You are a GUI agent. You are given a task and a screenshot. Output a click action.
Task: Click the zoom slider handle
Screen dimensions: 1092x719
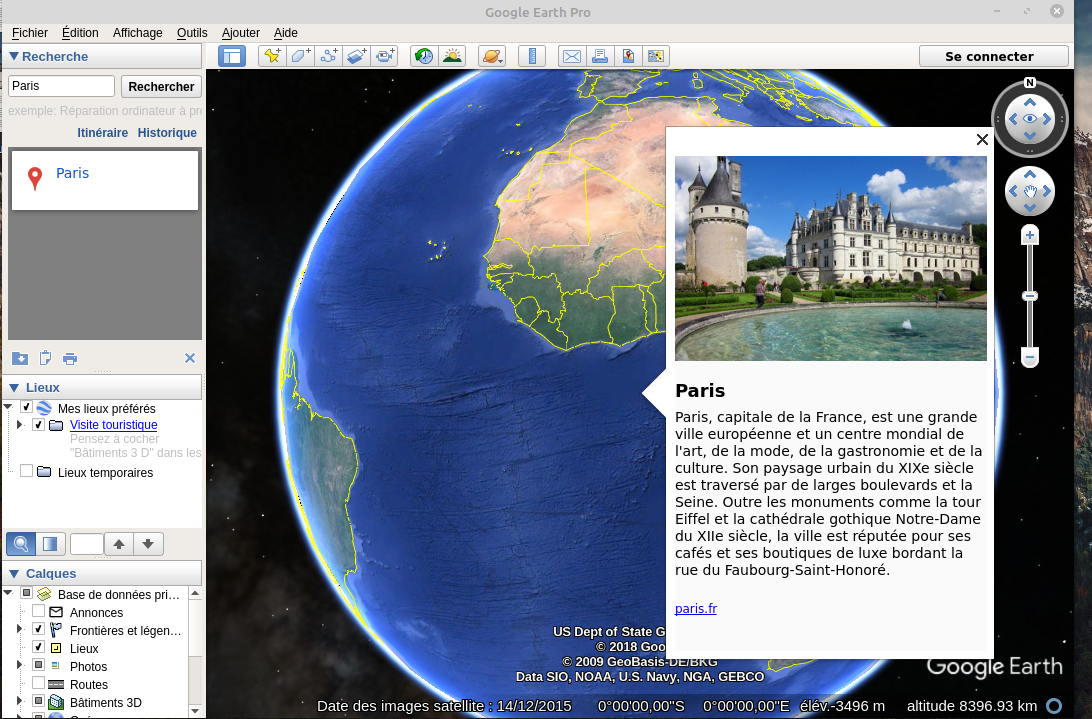click(x=1030, y=296)
